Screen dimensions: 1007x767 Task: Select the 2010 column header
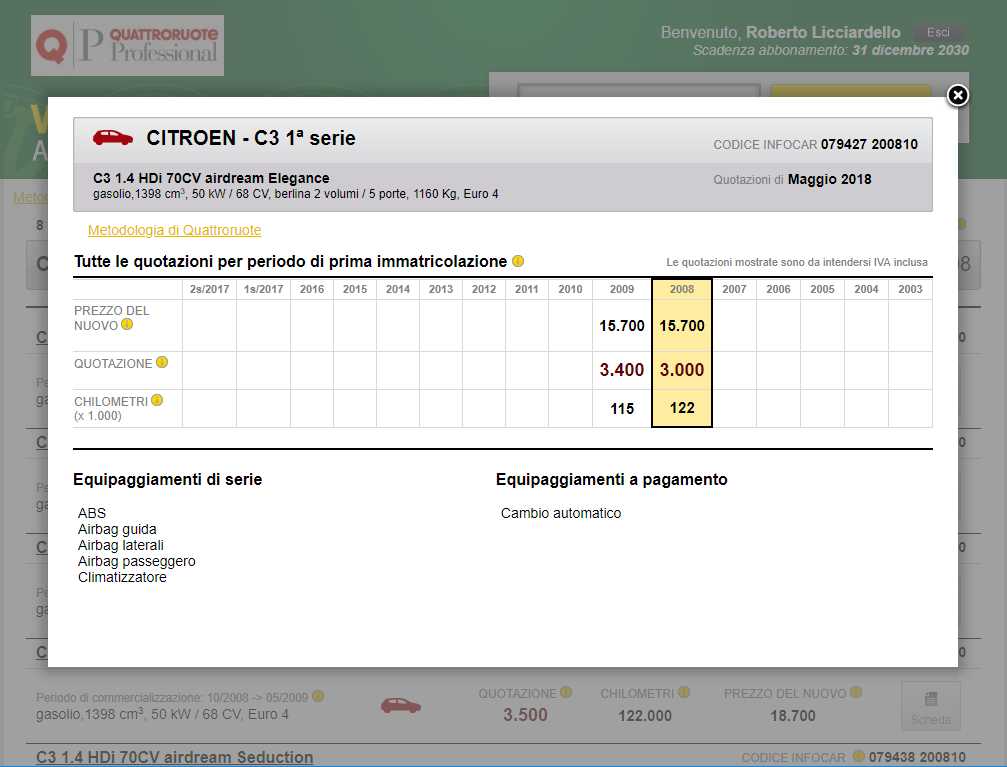(570, 289)
